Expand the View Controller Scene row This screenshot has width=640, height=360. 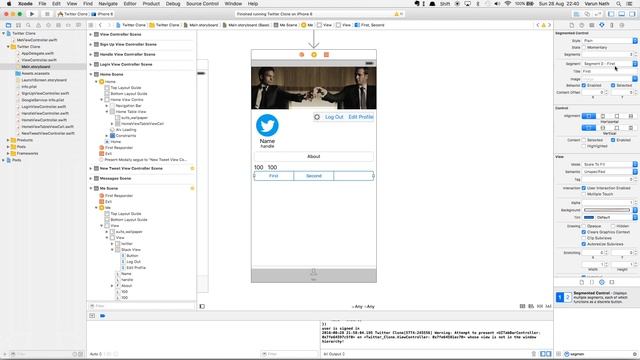coord(91,34)
